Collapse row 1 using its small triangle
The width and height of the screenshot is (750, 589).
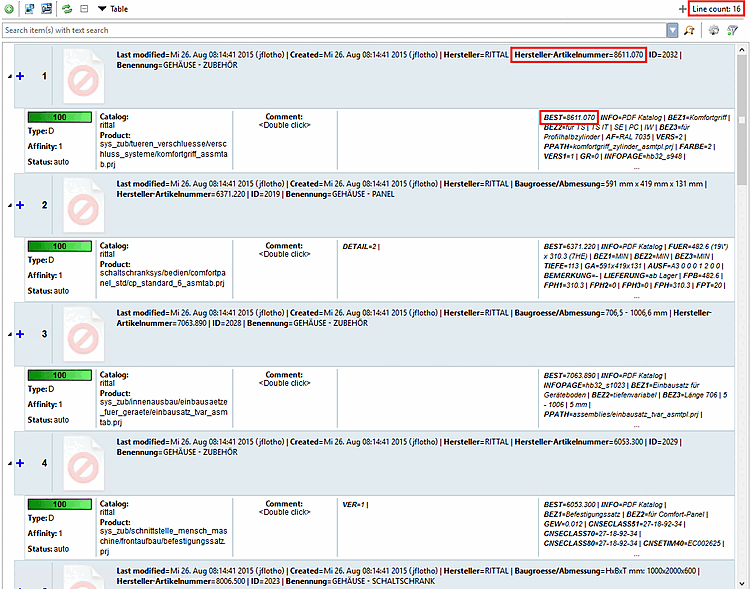tap(10, 77)
